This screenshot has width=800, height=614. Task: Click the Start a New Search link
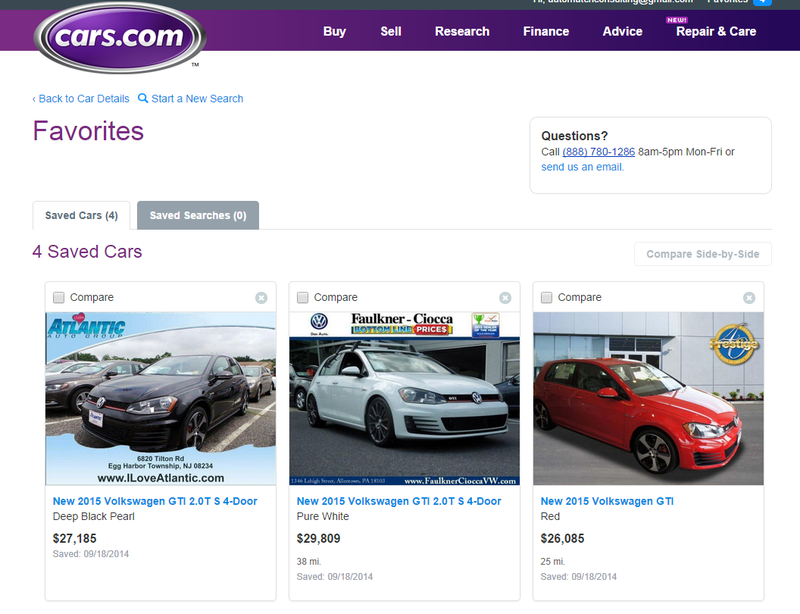(197, 99)
